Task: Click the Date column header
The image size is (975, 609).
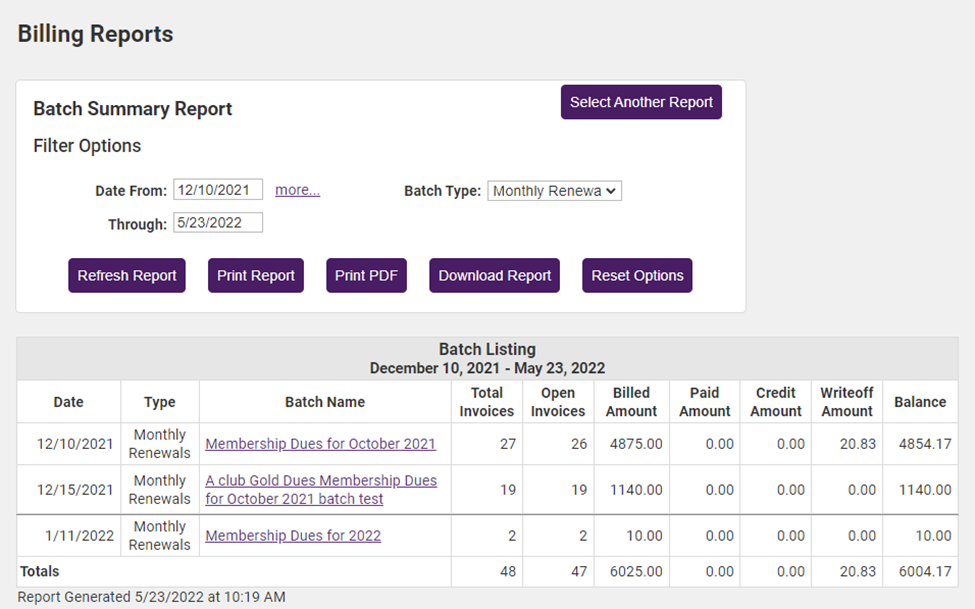Action: 68,401
